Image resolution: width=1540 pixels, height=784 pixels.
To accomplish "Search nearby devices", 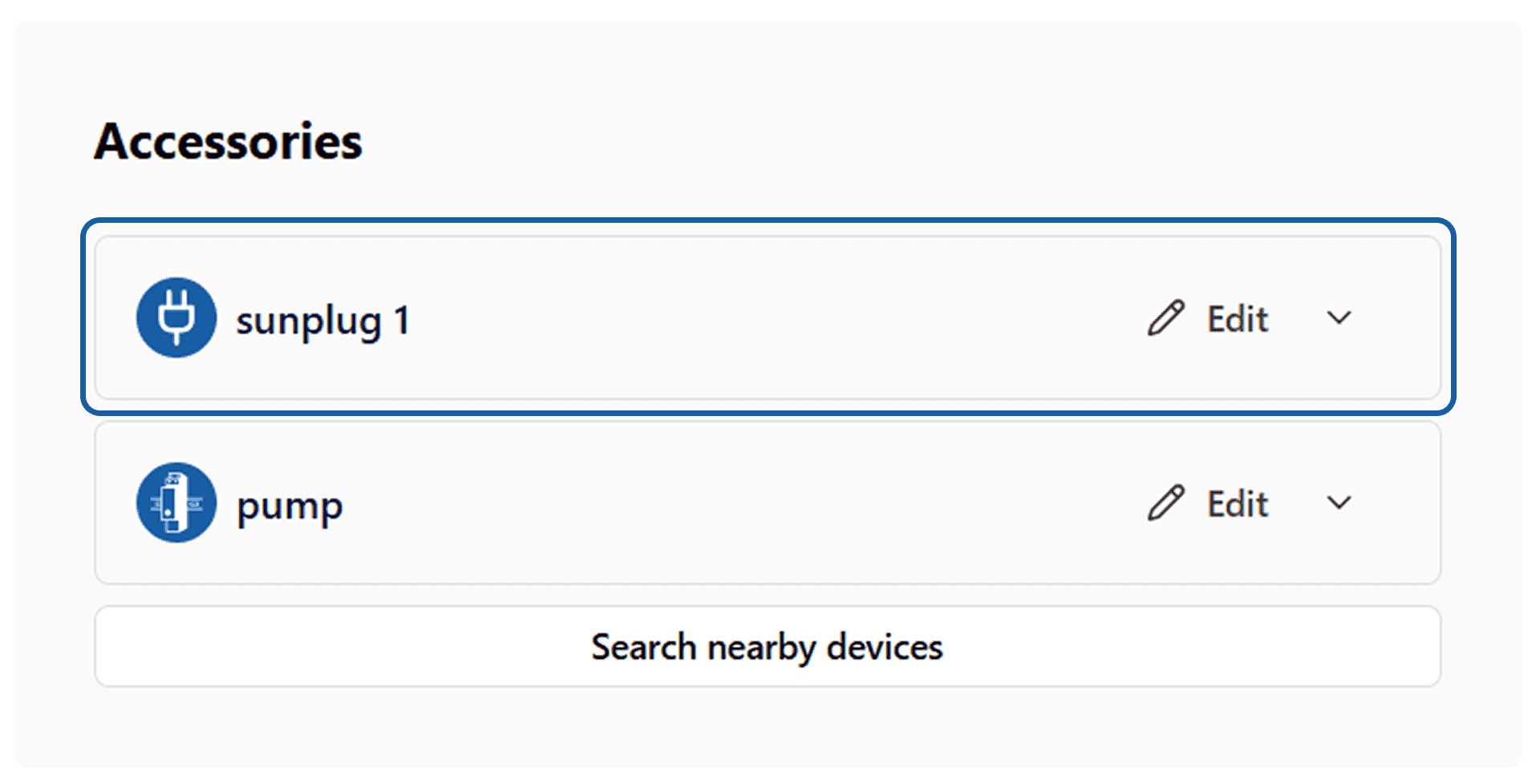I will tap(767, 647).
